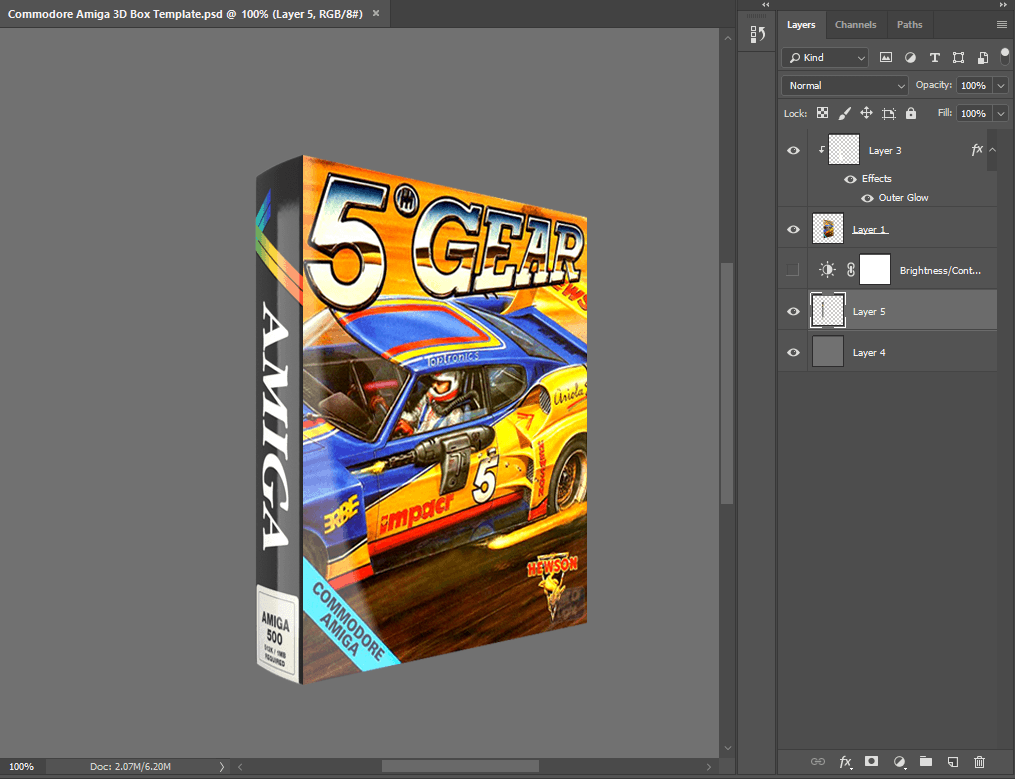1015x779 pixels.
Task: Add a layer mask to Layer 5
Action: tap(871, 762)
